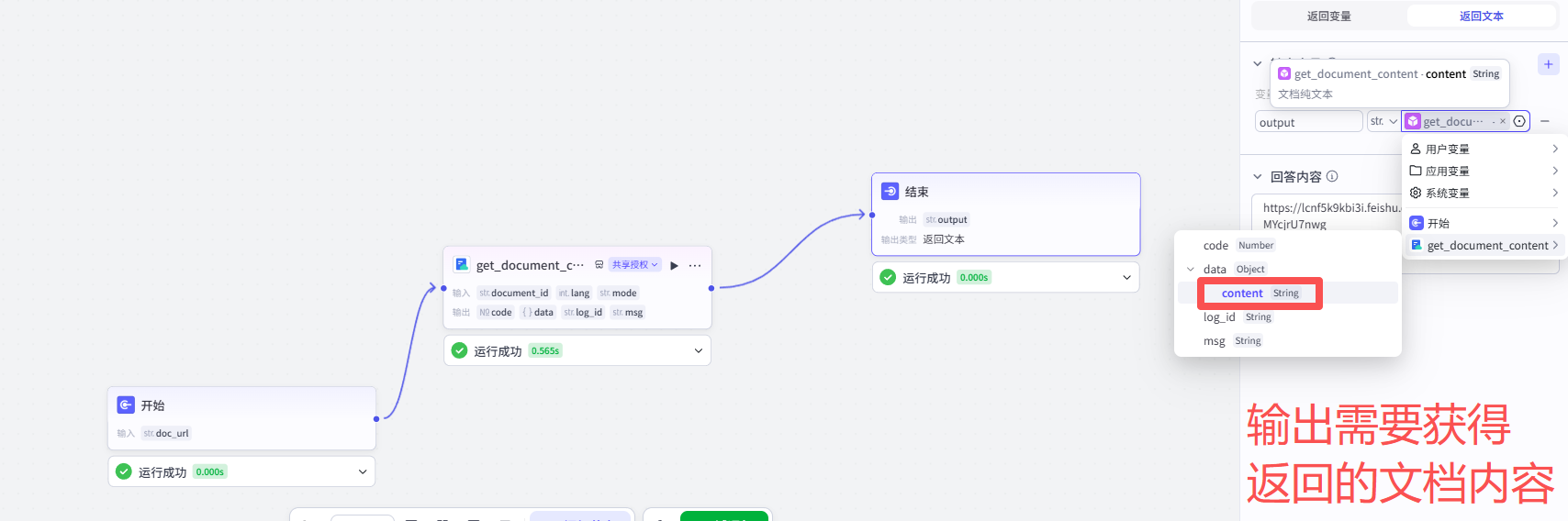Edit the output variable name field

(x=1308, y=121)
